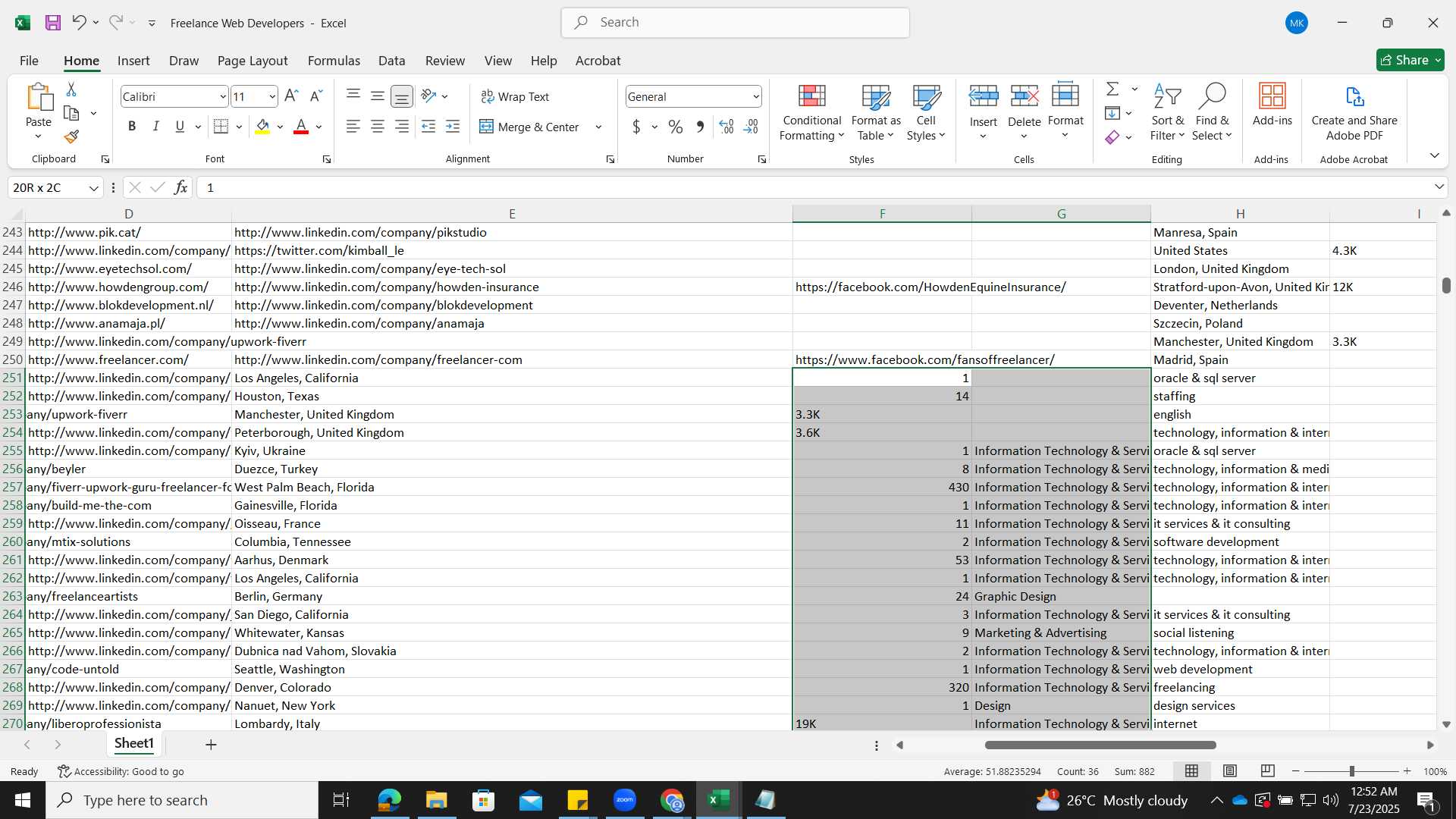Open the File menu
The height and width of the screenshot is (819, 1456).
[29, 61]
